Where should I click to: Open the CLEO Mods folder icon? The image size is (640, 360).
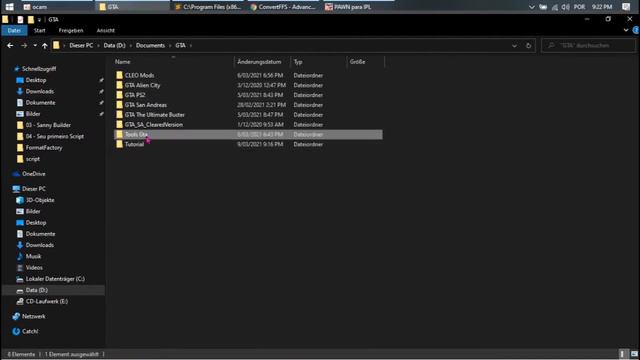[119, 75]
